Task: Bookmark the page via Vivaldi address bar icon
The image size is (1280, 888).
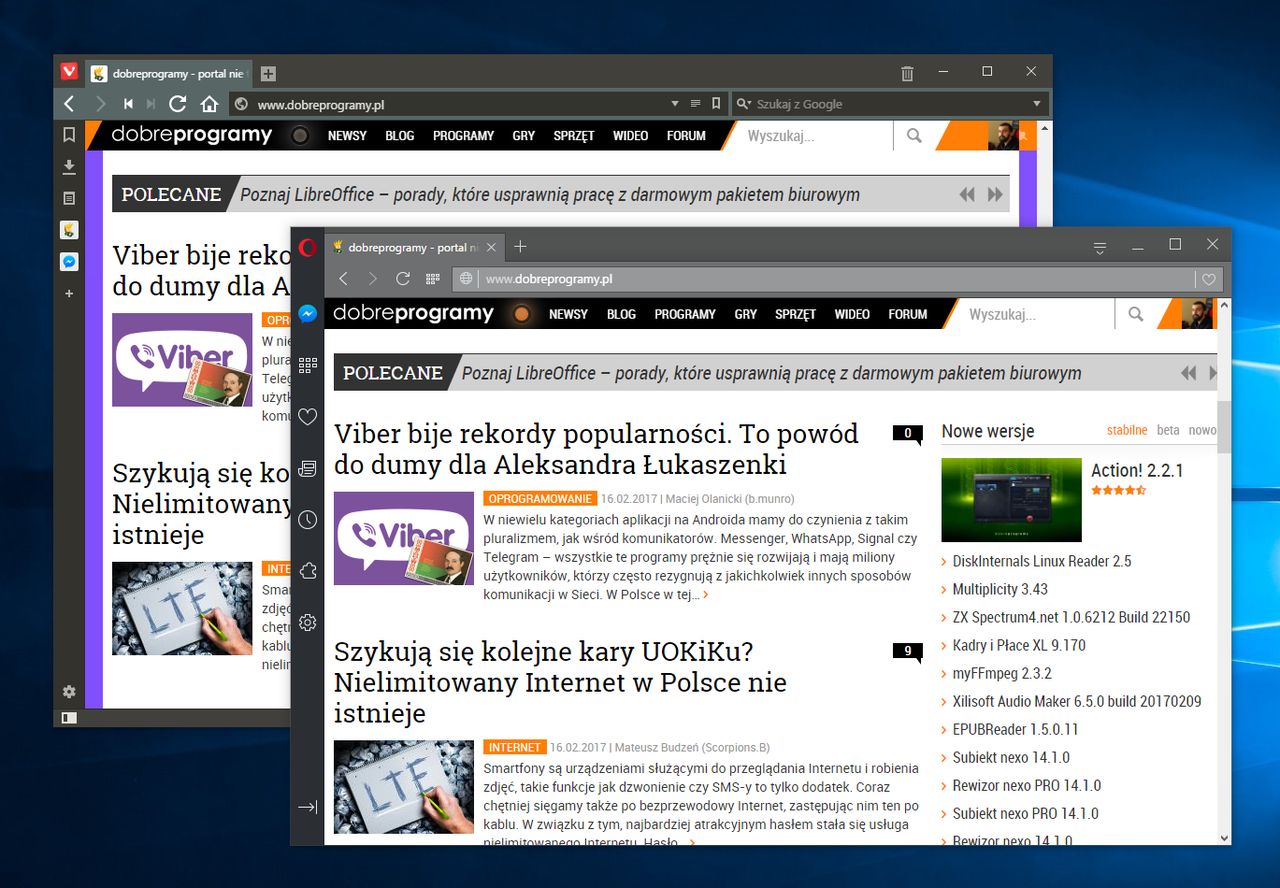Action: click(x=716, y=104)
